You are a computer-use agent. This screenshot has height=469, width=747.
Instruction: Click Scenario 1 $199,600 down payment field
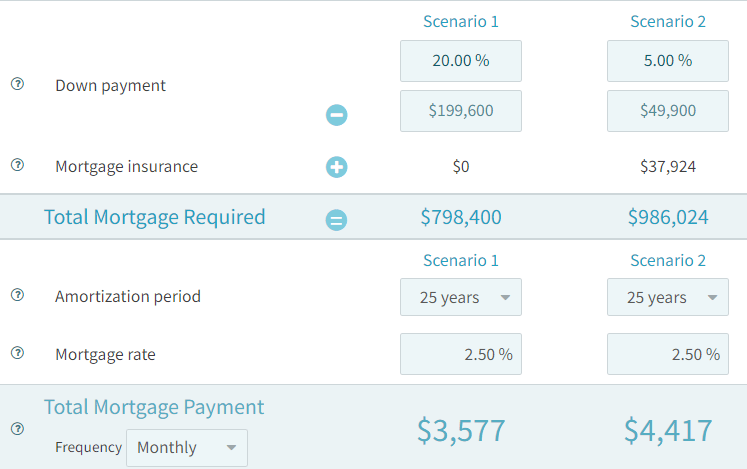tap(460, 111)
